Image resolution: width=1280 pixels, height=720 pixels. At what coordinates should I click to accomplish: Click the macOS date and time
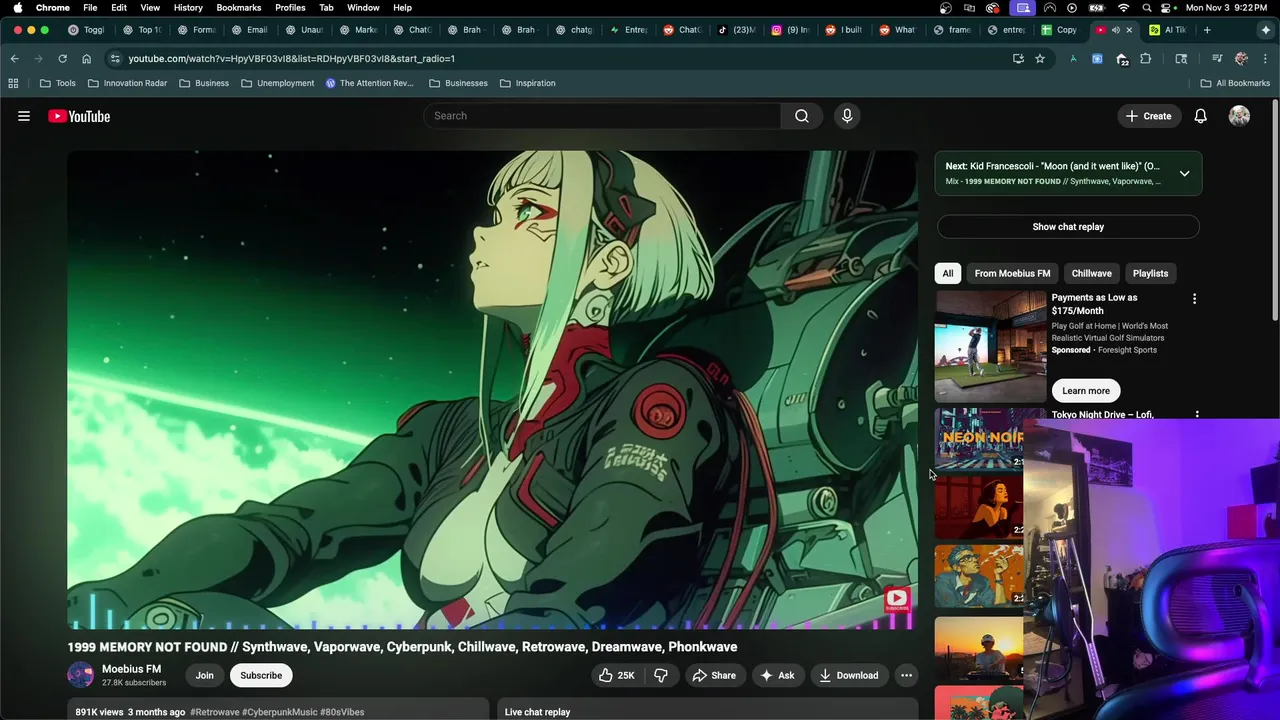pyautogui.click(x=1227, y=7)
